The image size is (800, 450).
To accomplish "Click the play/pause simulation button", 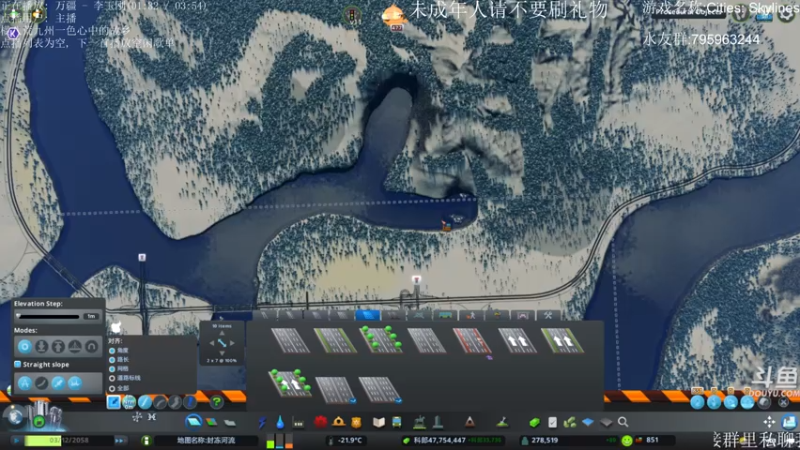I will [x=17, y=440].
